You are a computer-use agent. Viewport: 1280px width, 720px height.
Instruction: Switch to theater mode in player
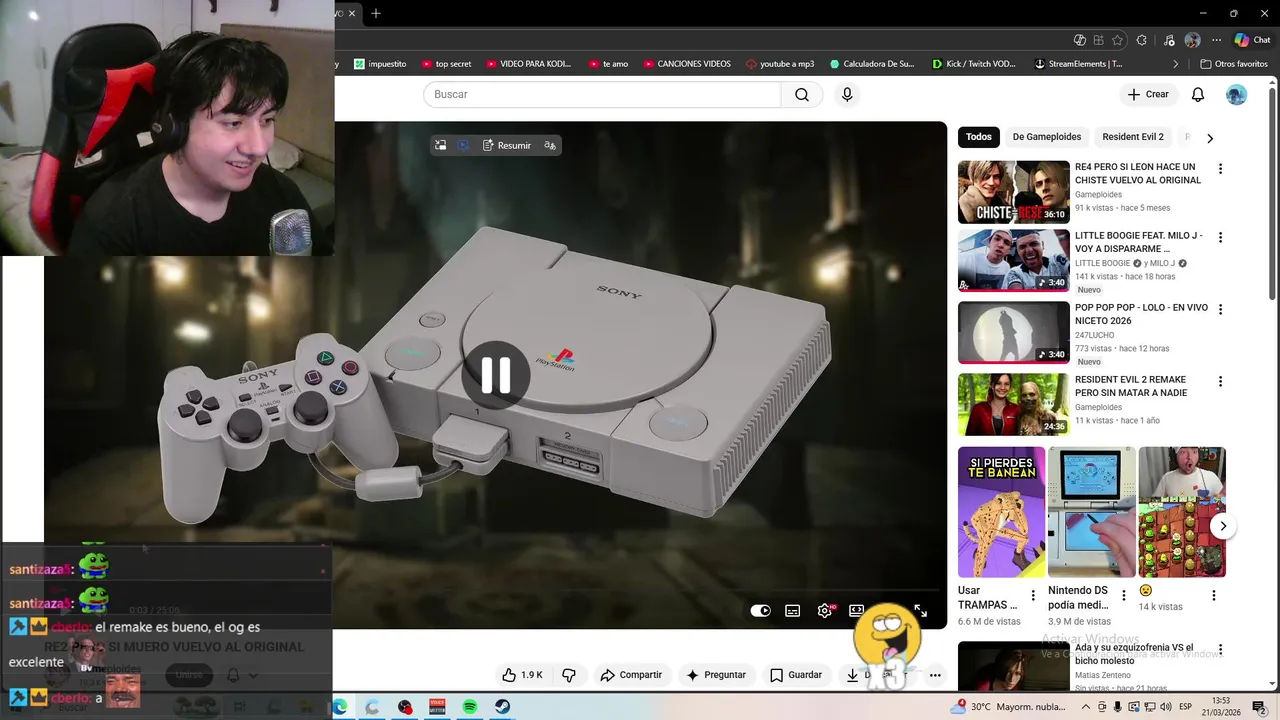pyautogui.click(x=857, y=610)
